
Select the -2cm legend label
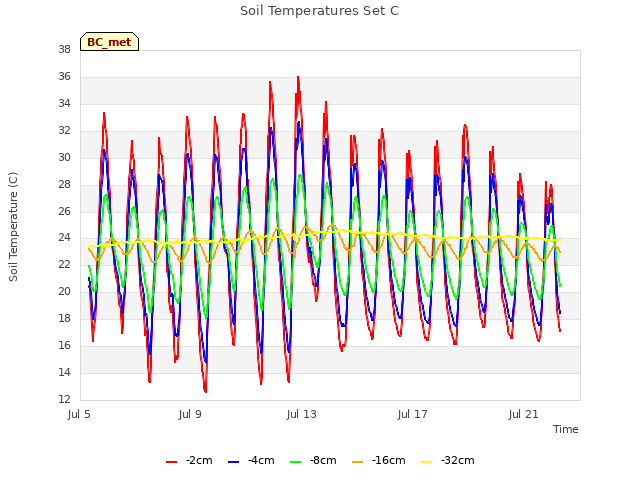click(199, 460)
